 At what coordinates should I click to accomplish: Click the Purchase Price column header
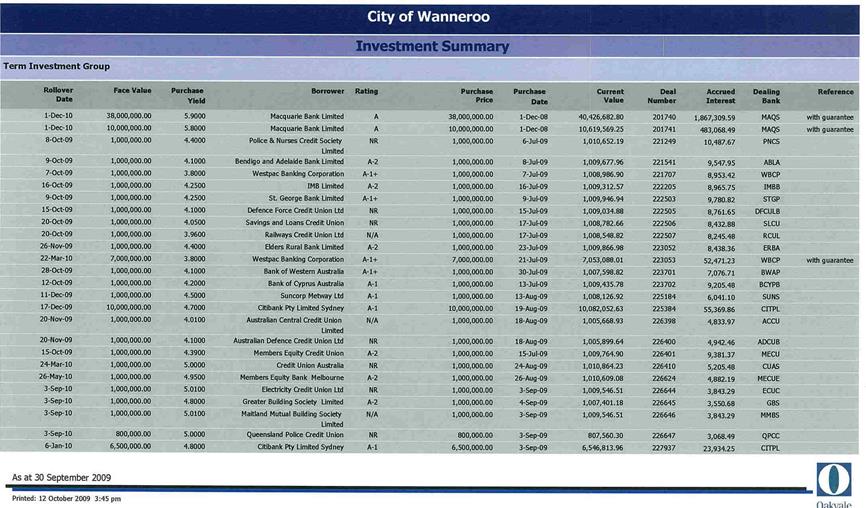477,96
